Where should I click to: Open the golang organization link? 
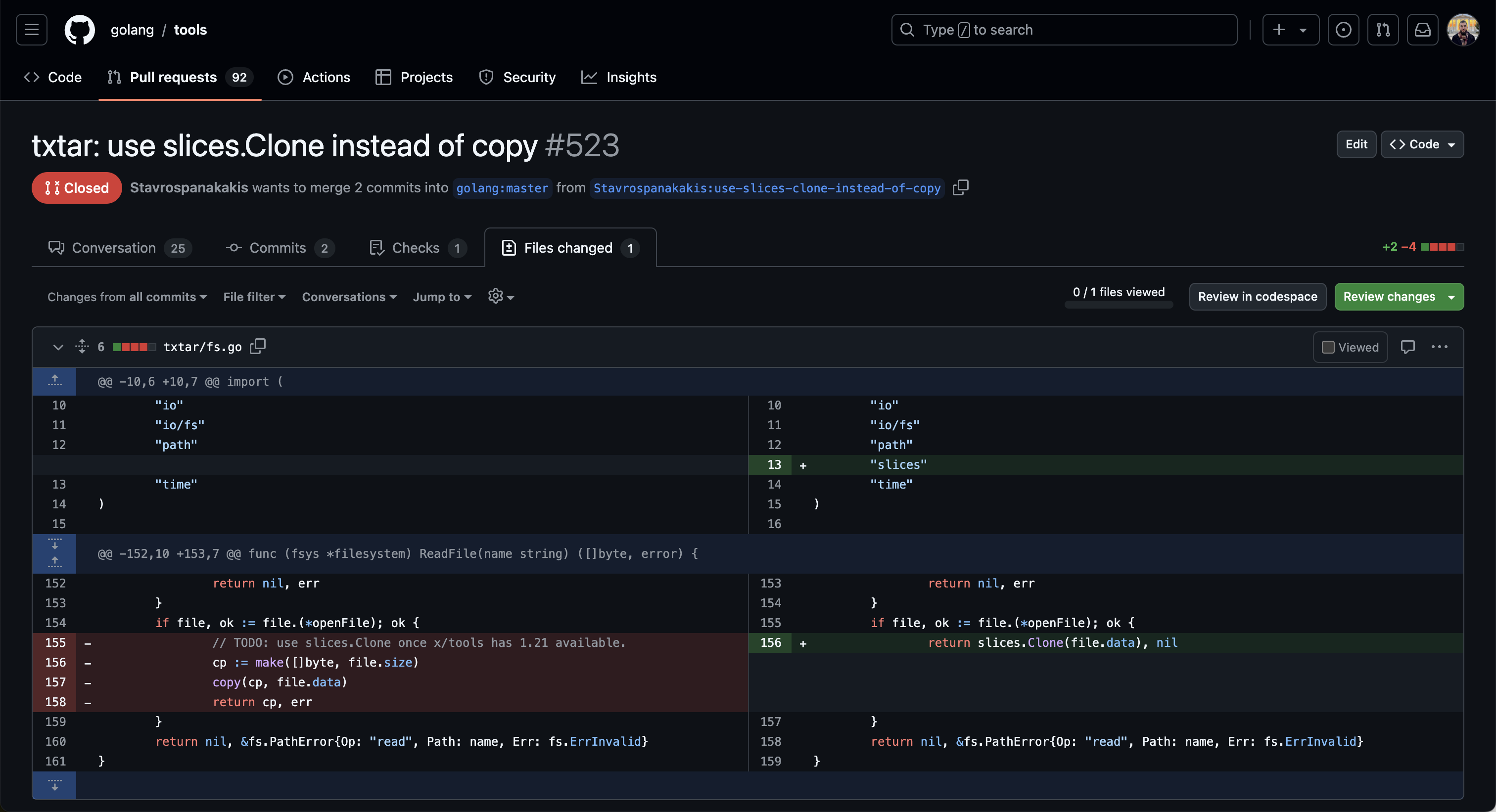click(132, 30)
